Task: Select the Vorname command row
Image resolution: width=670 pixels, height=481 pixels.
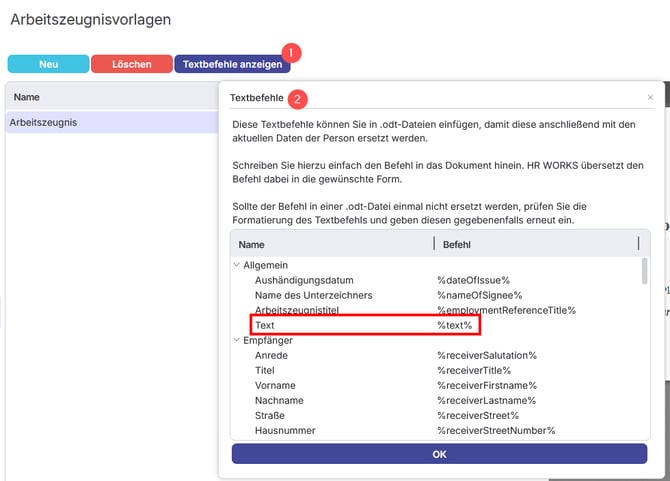Action: pos(276,385)
